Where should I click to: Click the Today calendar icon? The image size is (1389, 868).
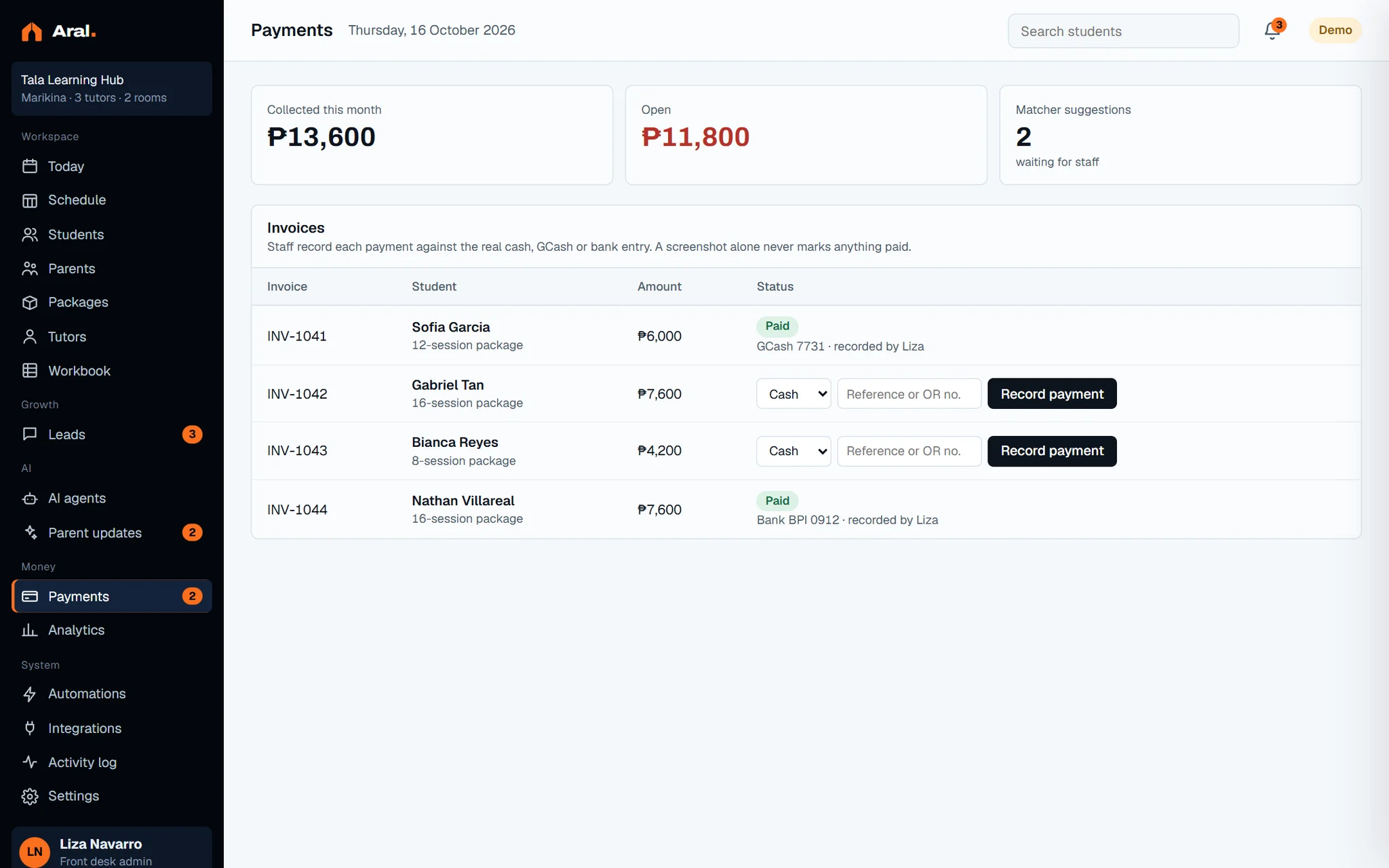(x=30, y=166)
